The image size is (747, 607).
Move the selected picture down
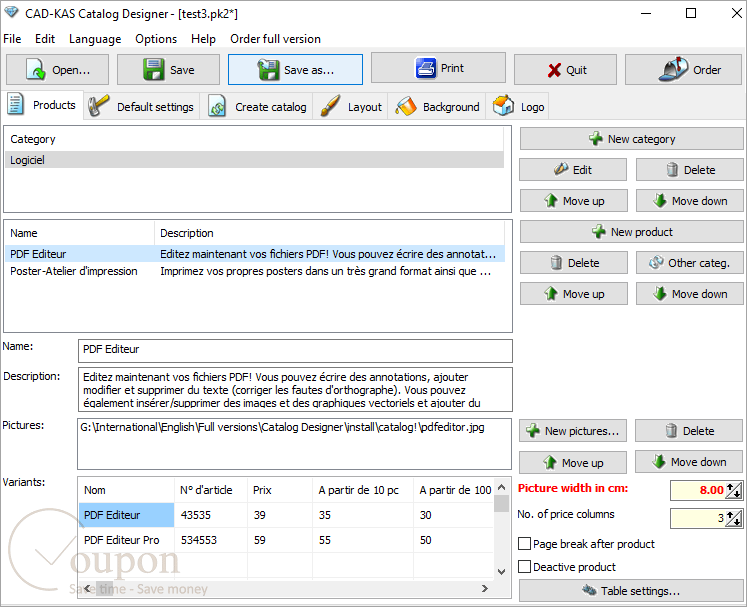[688, 462]
